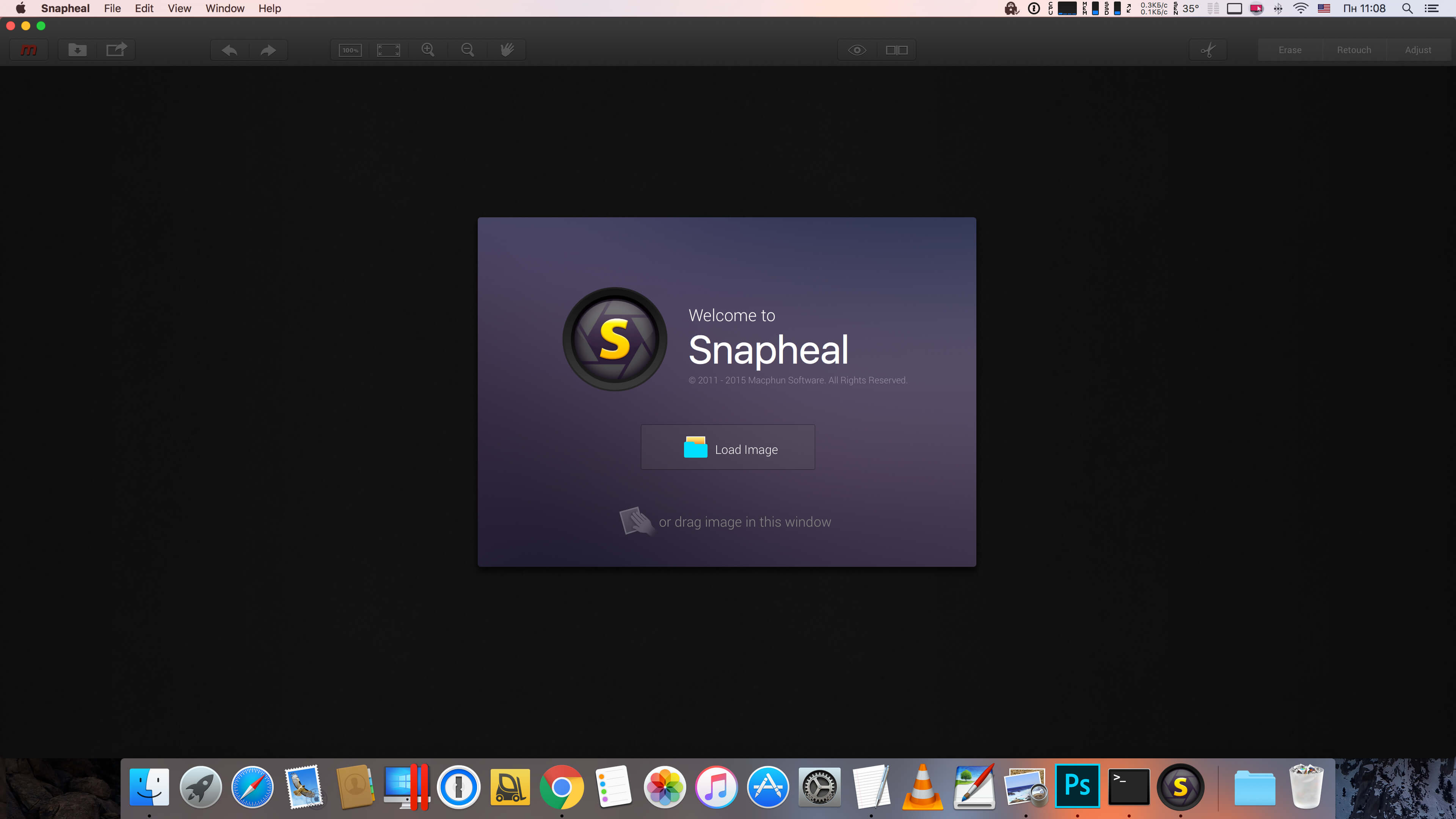Open the Snapheal application menu
Screen dimensions: 1456x819
[65, 8]
